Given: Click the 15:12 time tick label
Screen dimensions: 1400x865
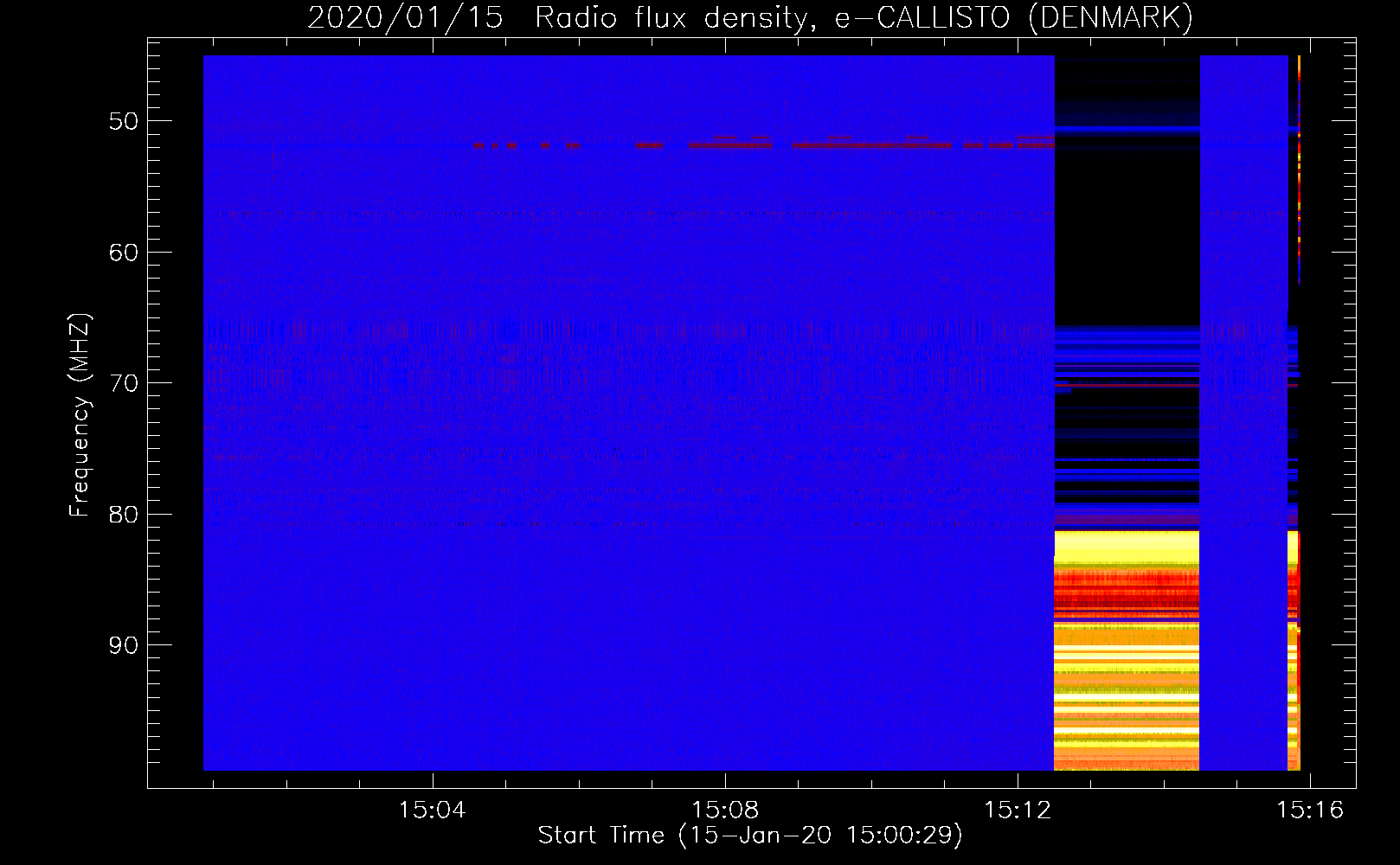Looking at the screenshot, I should [1018, 811].
